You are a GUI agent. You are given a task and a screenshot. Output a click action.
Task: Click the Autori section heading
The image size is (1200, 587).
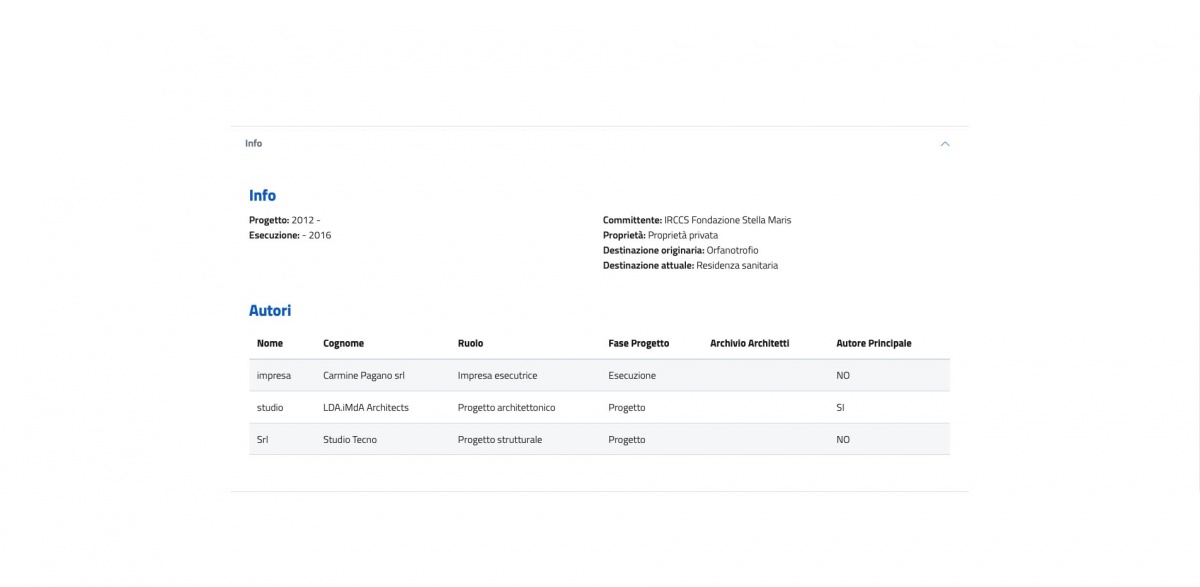pos(270,311)
